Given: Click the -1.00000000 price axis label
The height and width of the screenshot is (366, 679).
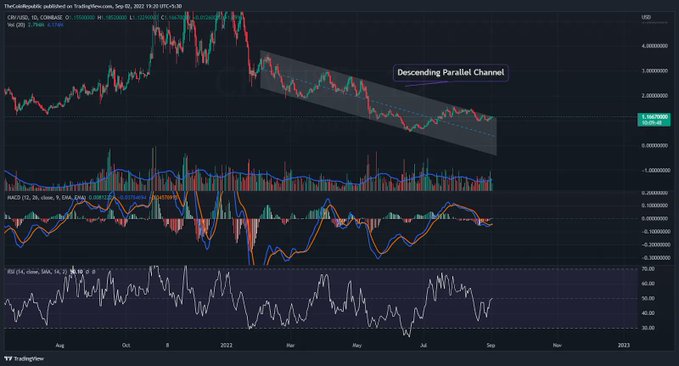Looking at the screenshot, I should pos(654,171).
